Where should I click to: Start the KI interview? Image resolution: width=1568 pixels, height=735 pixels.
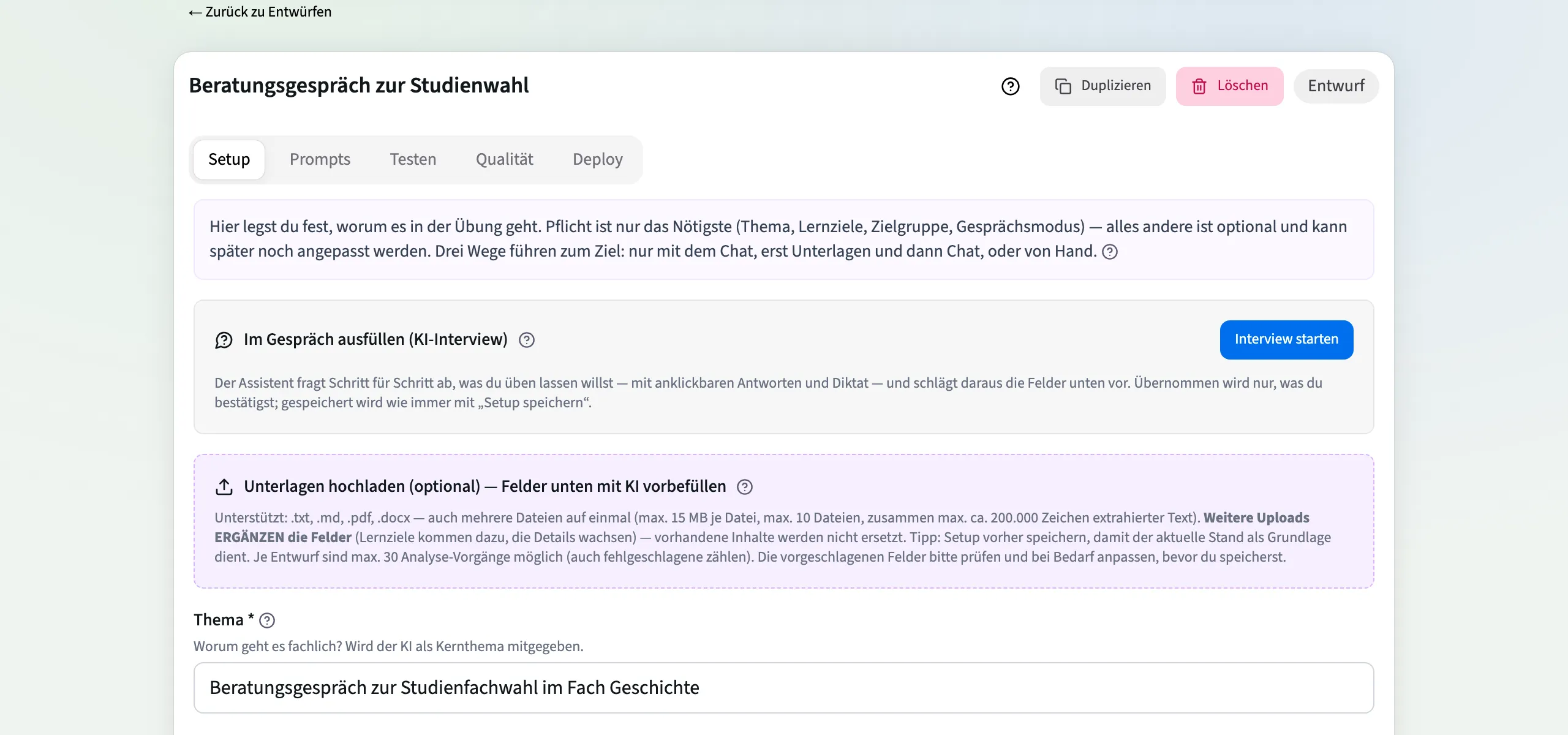coord(1286,339)
